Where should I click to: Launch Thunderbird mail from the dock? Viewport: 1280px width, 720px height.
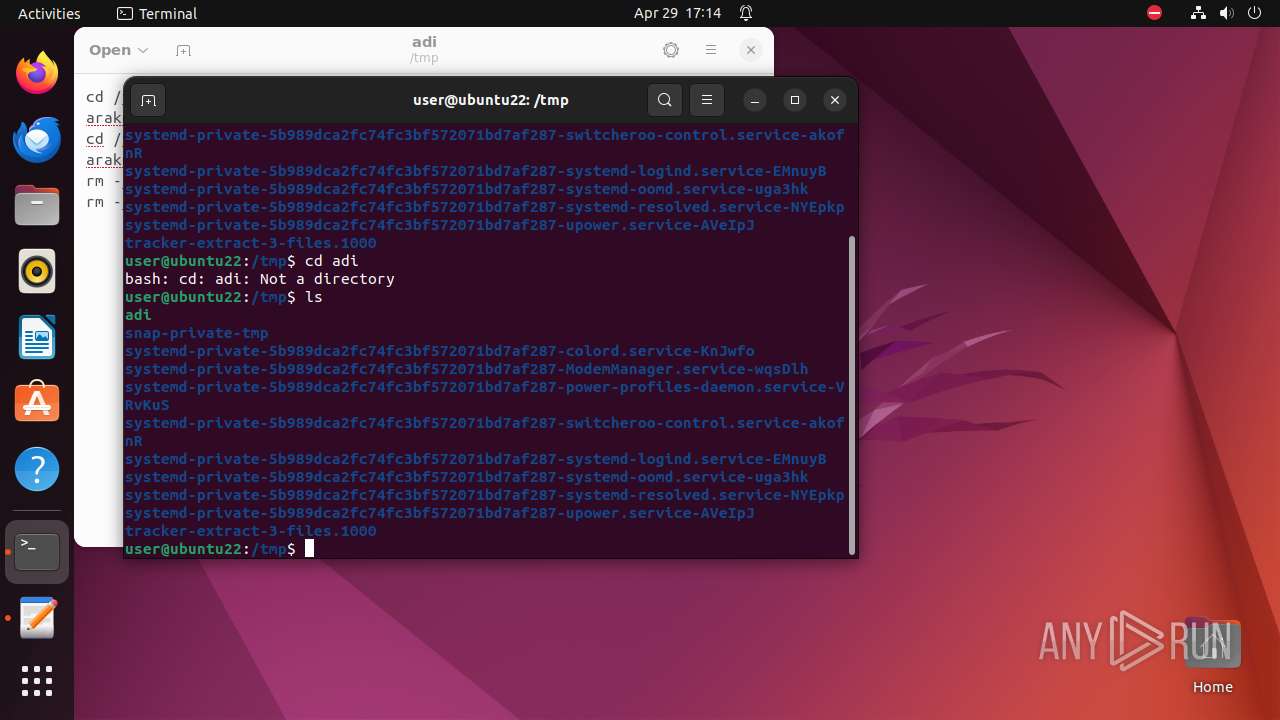coord(37,139)
